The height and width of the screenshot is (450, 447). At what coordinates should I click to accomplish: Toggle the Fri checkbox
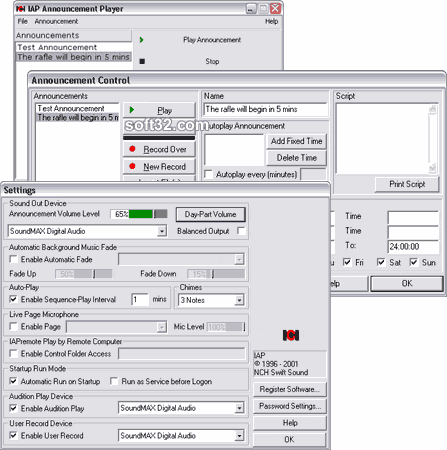pyautogui.click(x=347, y=262)
